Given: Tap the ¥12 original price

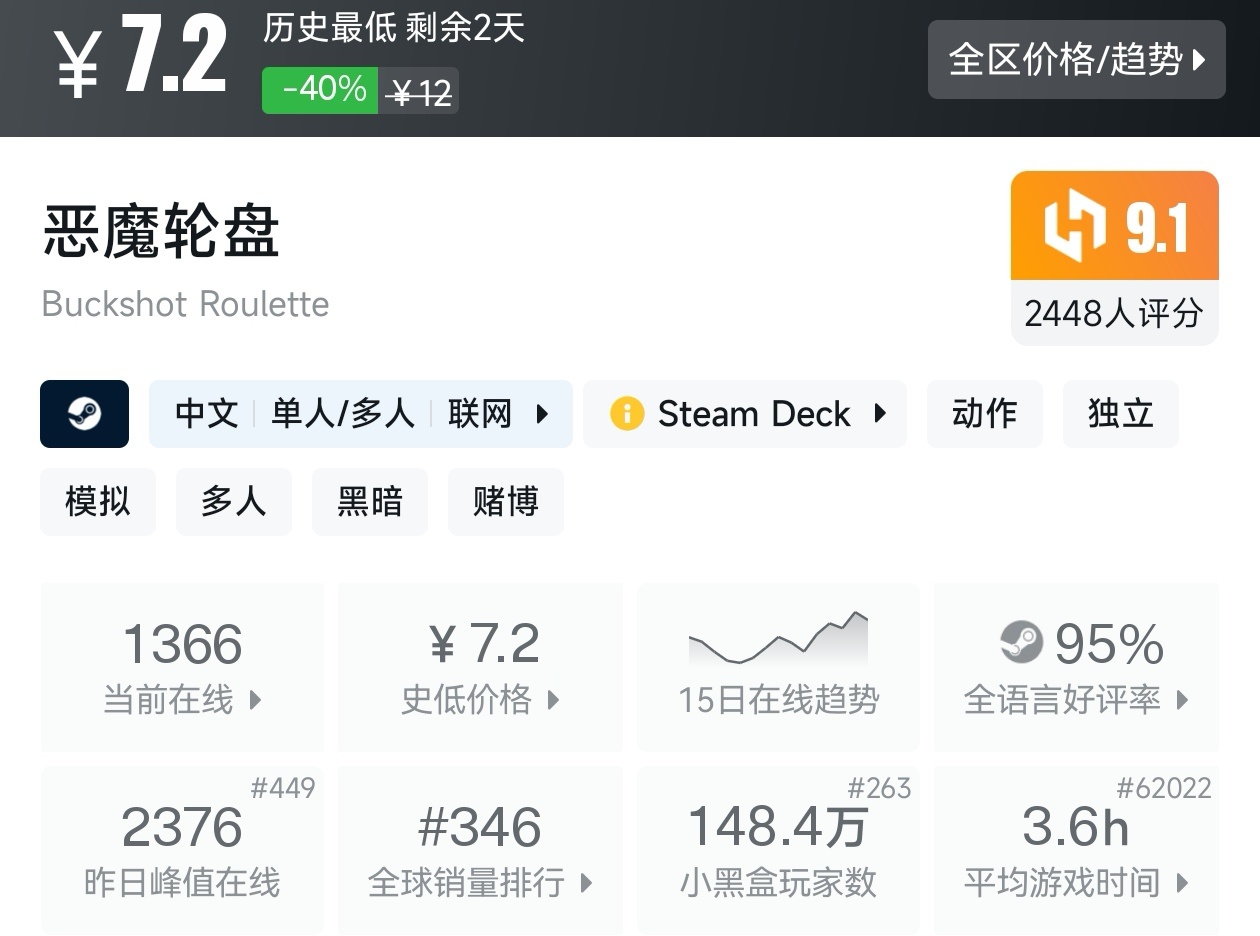Looking at the screenshot, I should 419,91.
